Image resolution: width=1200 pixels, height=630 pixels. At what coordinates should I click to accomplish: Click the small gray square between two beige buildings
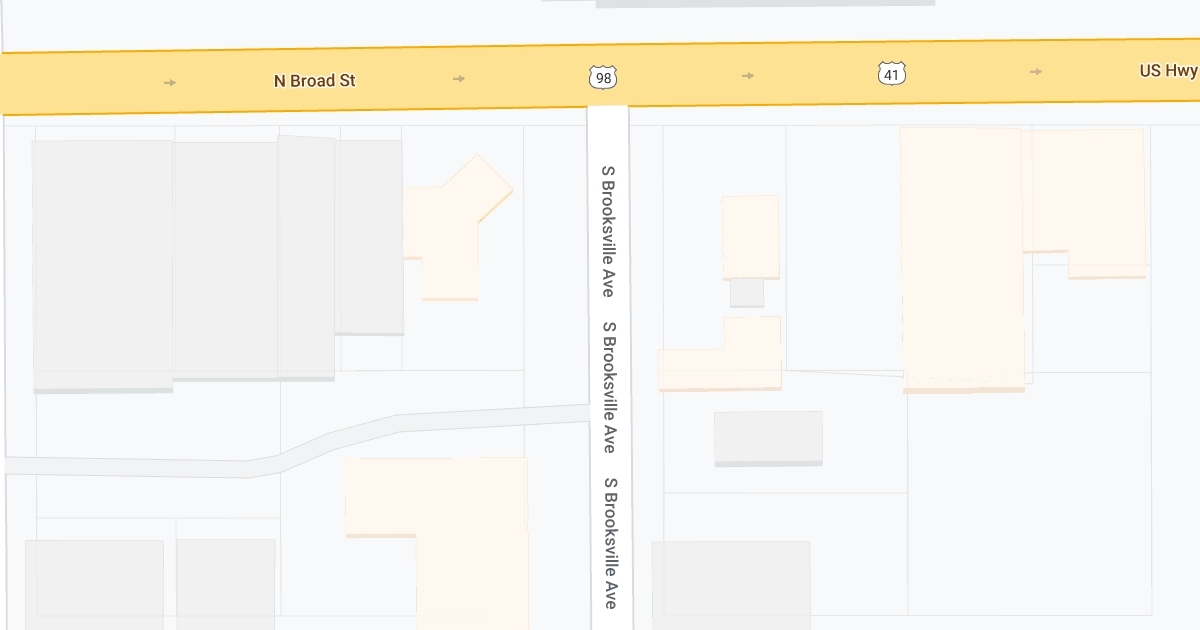[747, 293]
